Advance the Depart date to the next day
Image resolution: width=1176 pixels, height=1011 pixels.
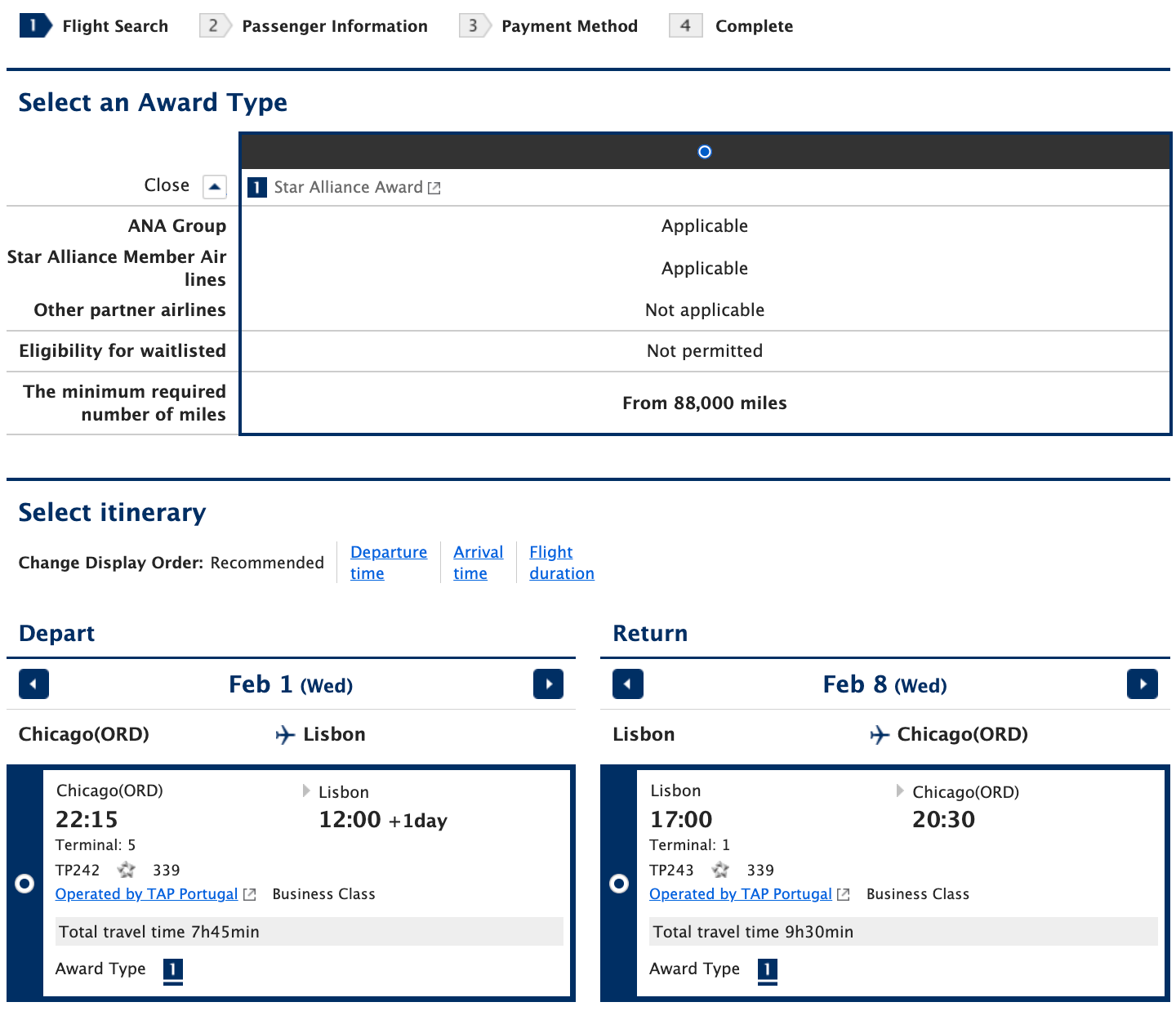click(x=548, y=684)
